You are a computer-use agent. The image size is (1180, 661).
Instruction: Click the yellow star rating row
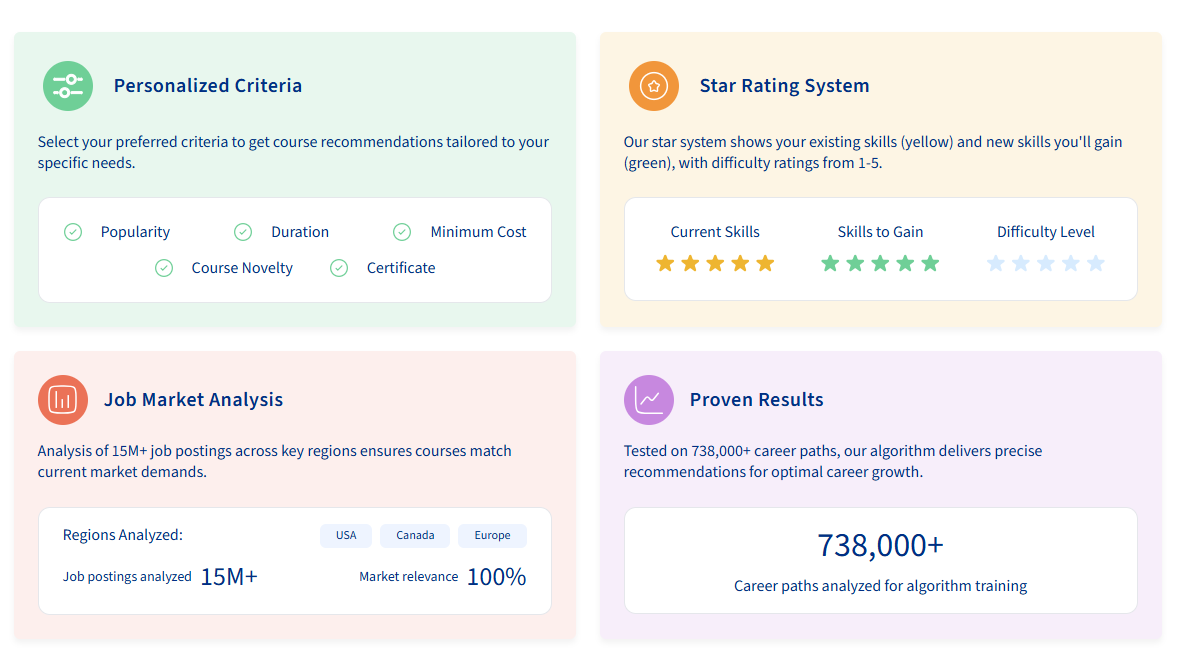(x=715, y=263)
